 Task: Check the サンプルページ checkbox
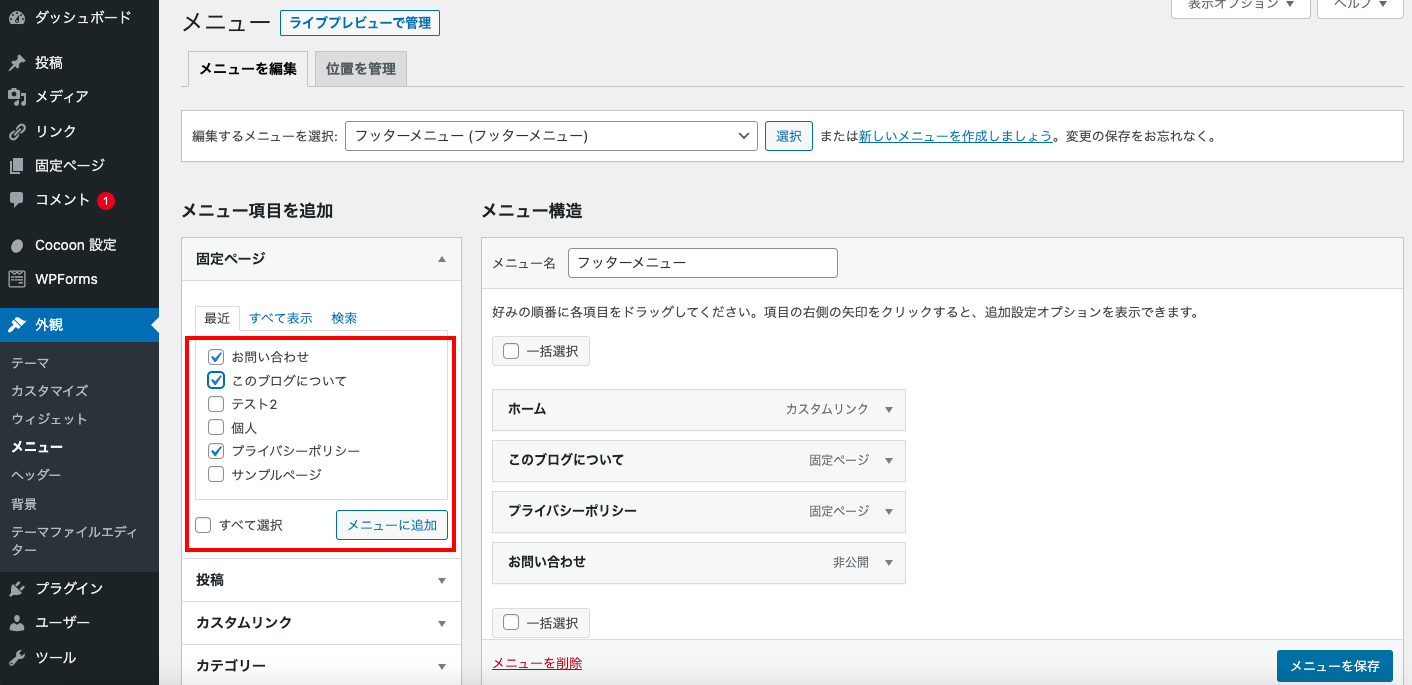[216, 475]
